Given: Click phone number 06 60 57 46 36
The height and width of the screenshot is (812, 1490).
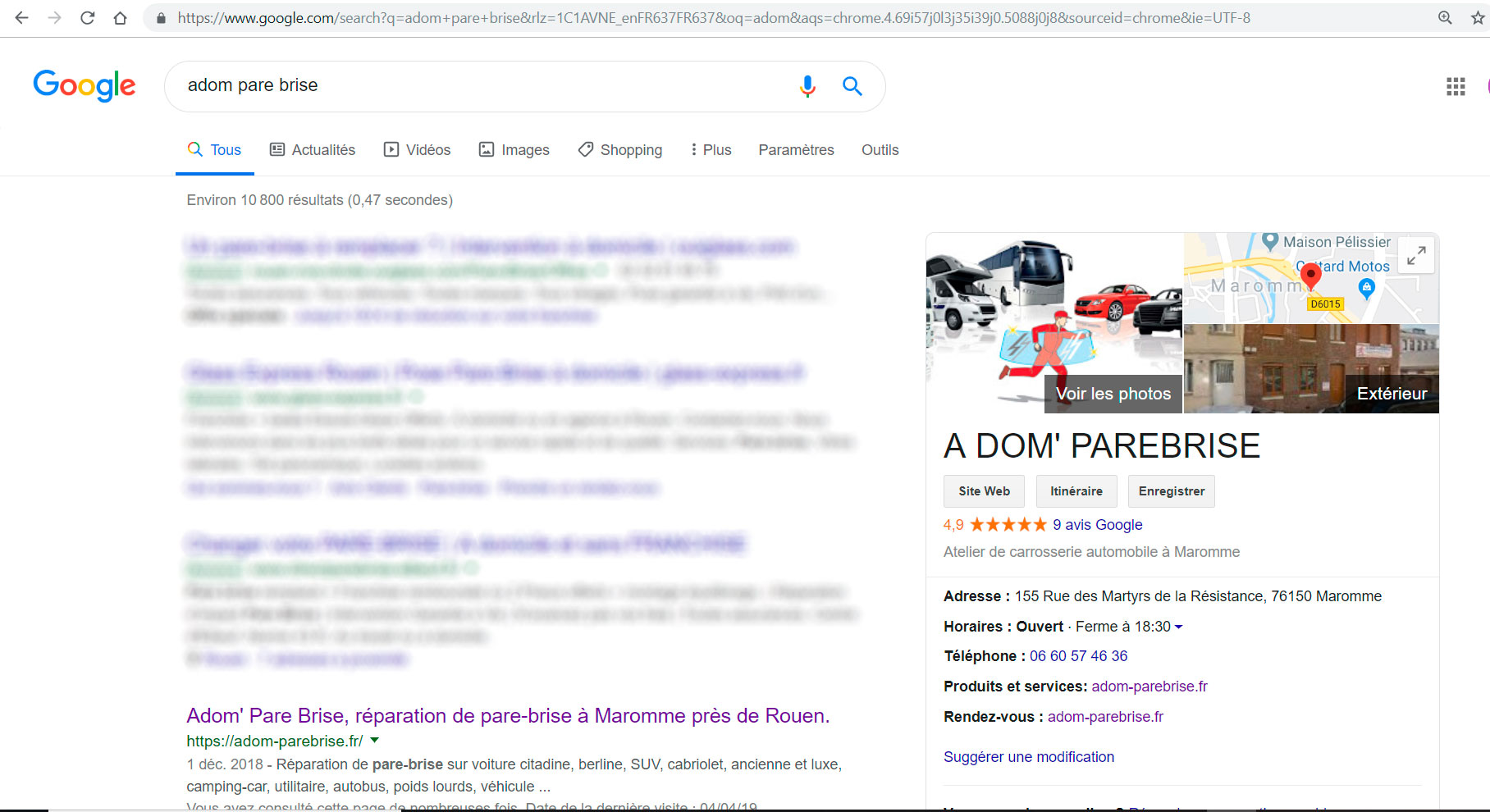Looking at the screenshot, I should click(1078, 656).
